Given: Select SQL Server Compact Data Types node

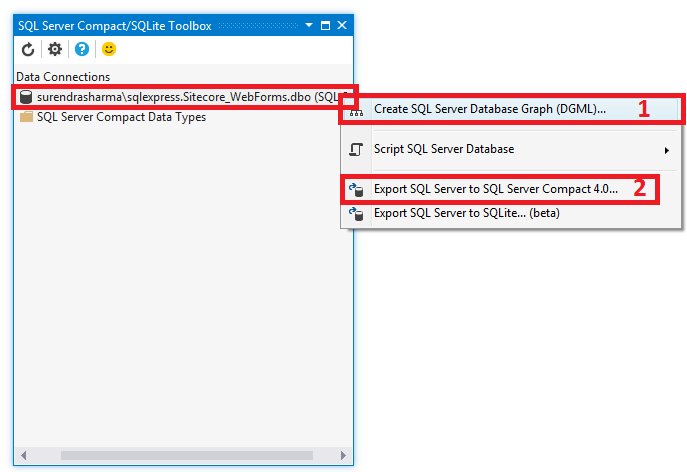Looking at the screenshot, I should pos(121,117).
